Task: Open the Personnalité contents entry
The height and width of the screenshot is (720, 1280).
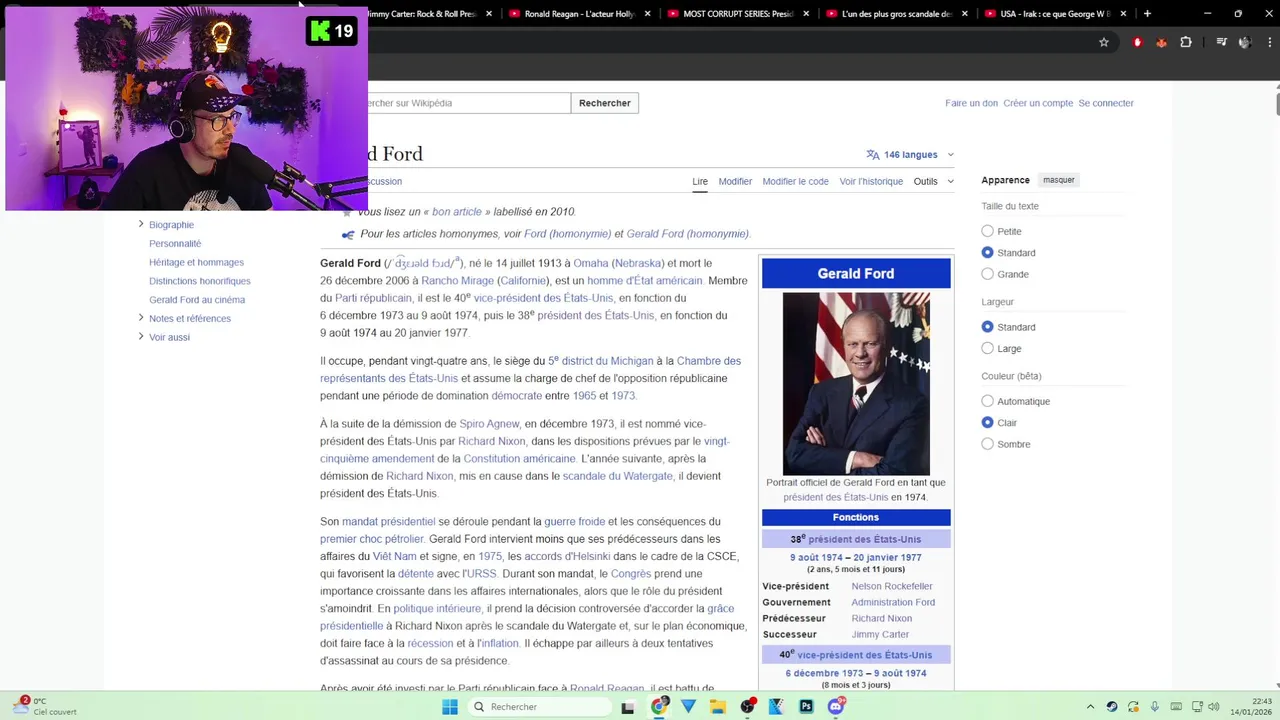Action: [175, 243]
